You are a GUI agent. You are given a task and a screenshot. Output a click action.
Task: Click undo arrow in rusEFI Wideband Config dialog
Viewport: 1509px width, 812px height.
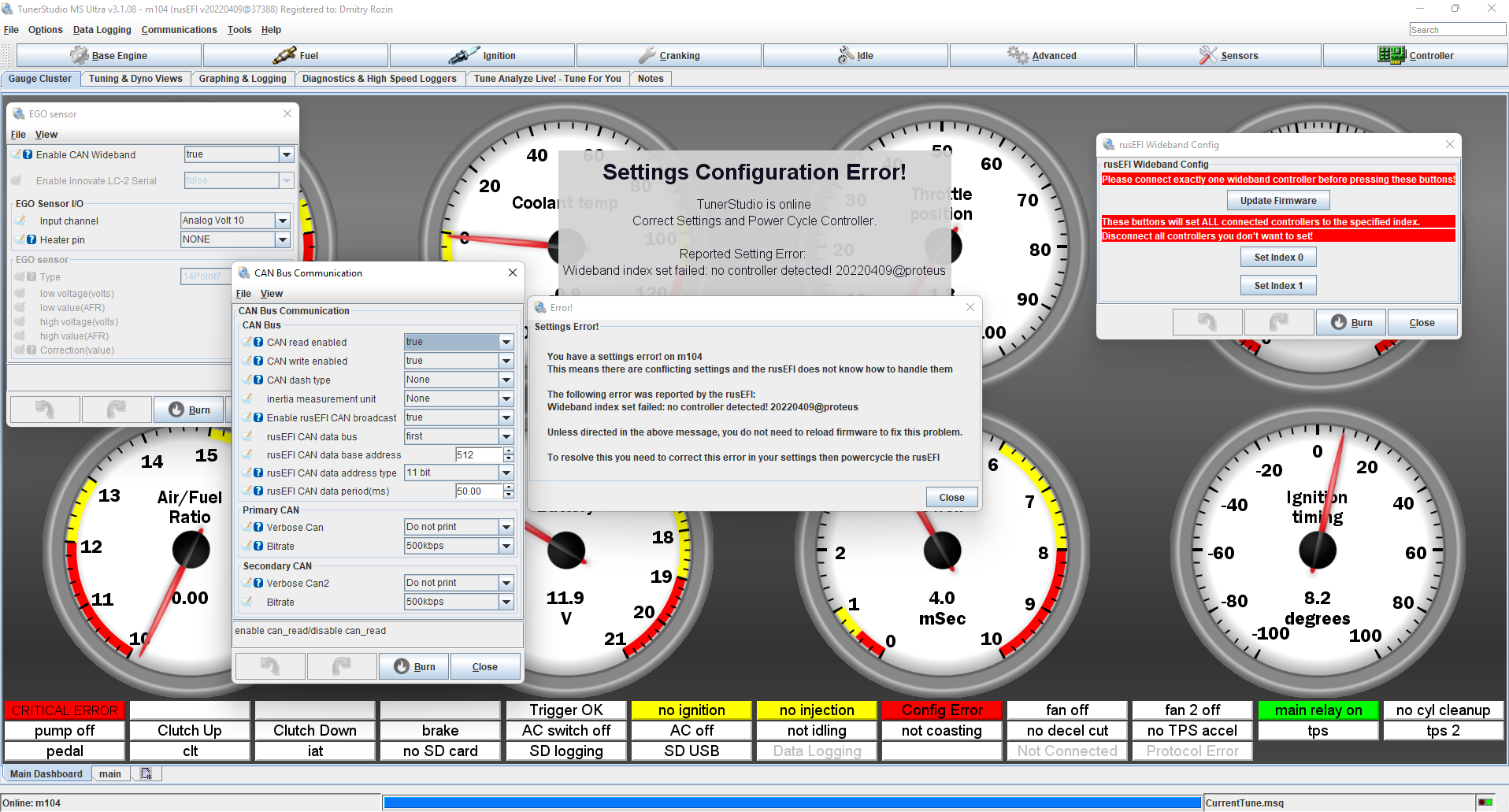coord(1207,322)
